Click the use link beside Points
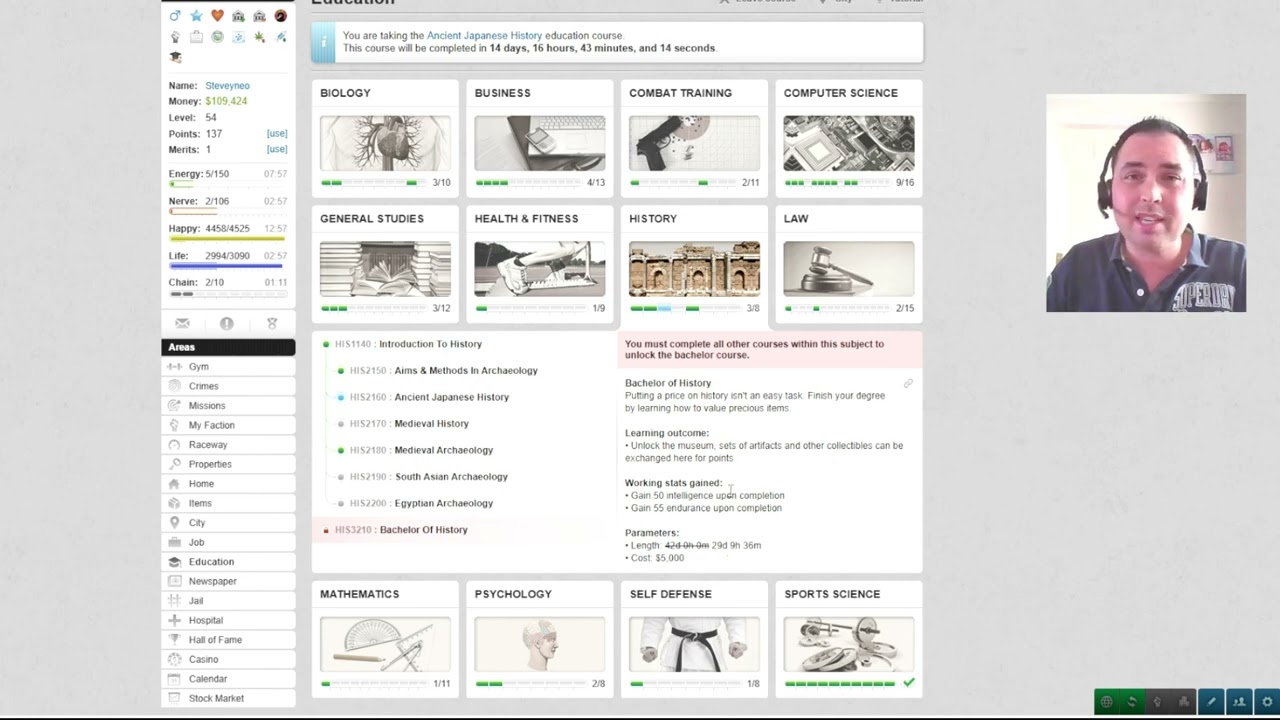This screenshot has height=720, width=1280. click(277, 133)
